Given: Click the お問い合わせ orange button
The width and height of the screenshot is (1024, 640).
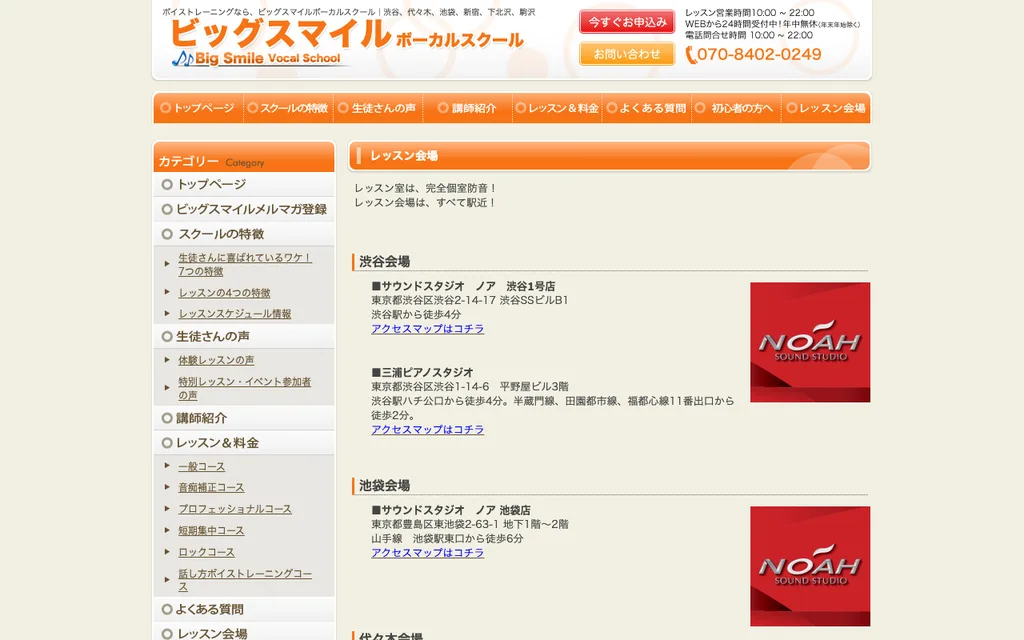Looking at the screenshot, I should tap(627, 54).
